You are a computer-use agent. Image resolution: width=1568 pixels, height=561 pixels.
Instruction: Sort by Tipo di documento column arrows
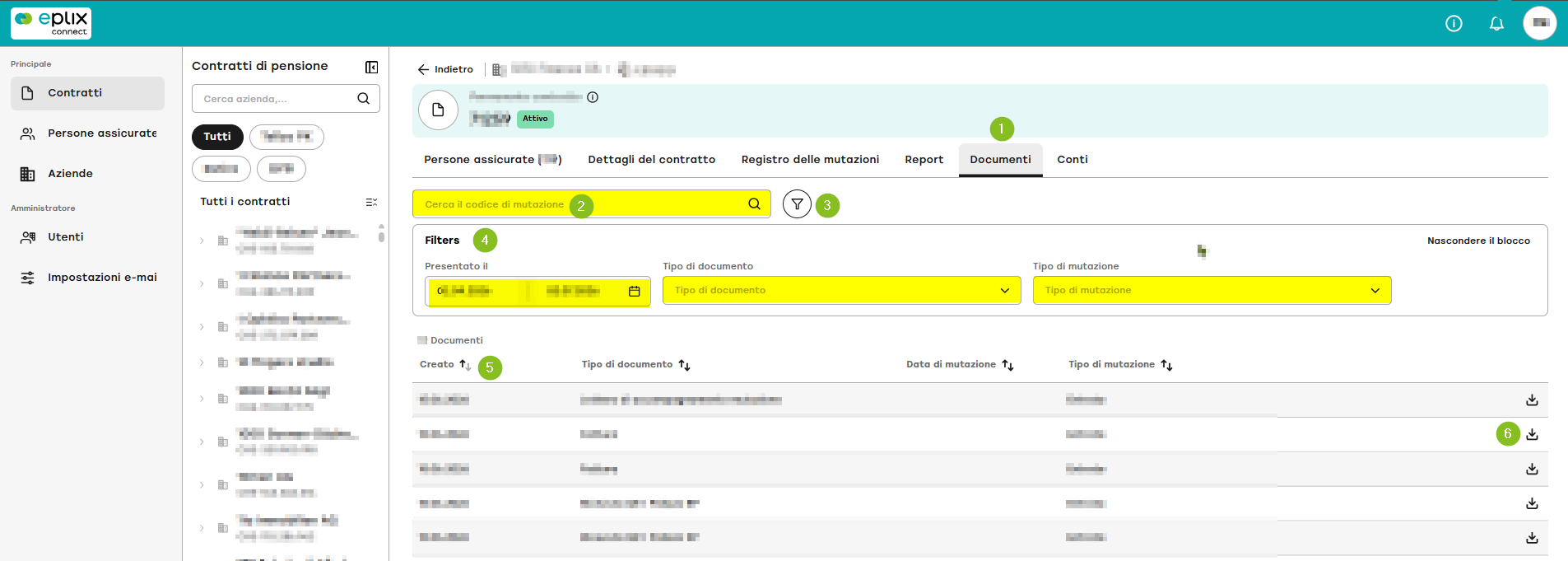pyautogui.click(x=684, y=365)
